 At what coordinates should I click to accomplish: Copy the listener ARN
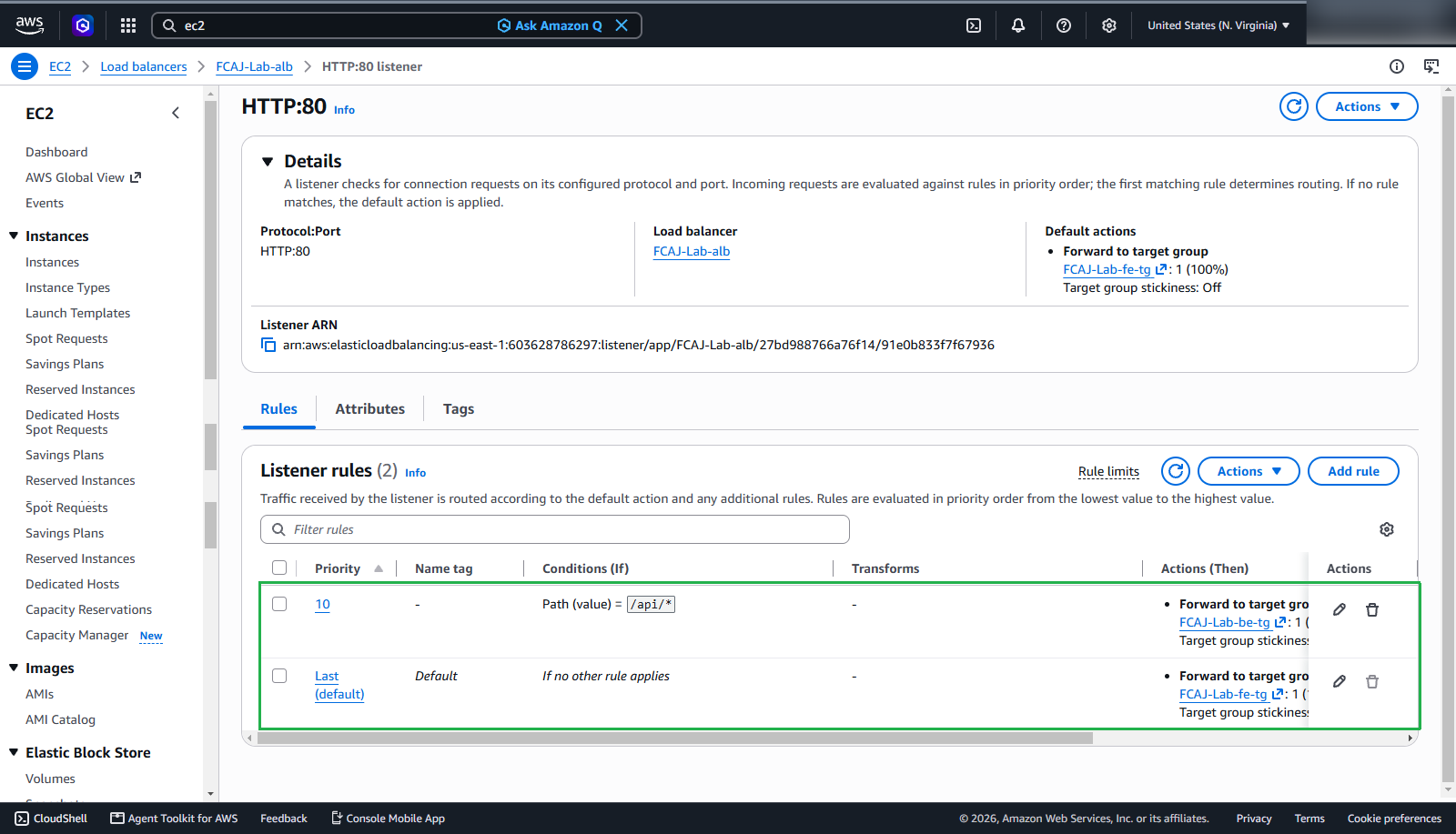268,345
